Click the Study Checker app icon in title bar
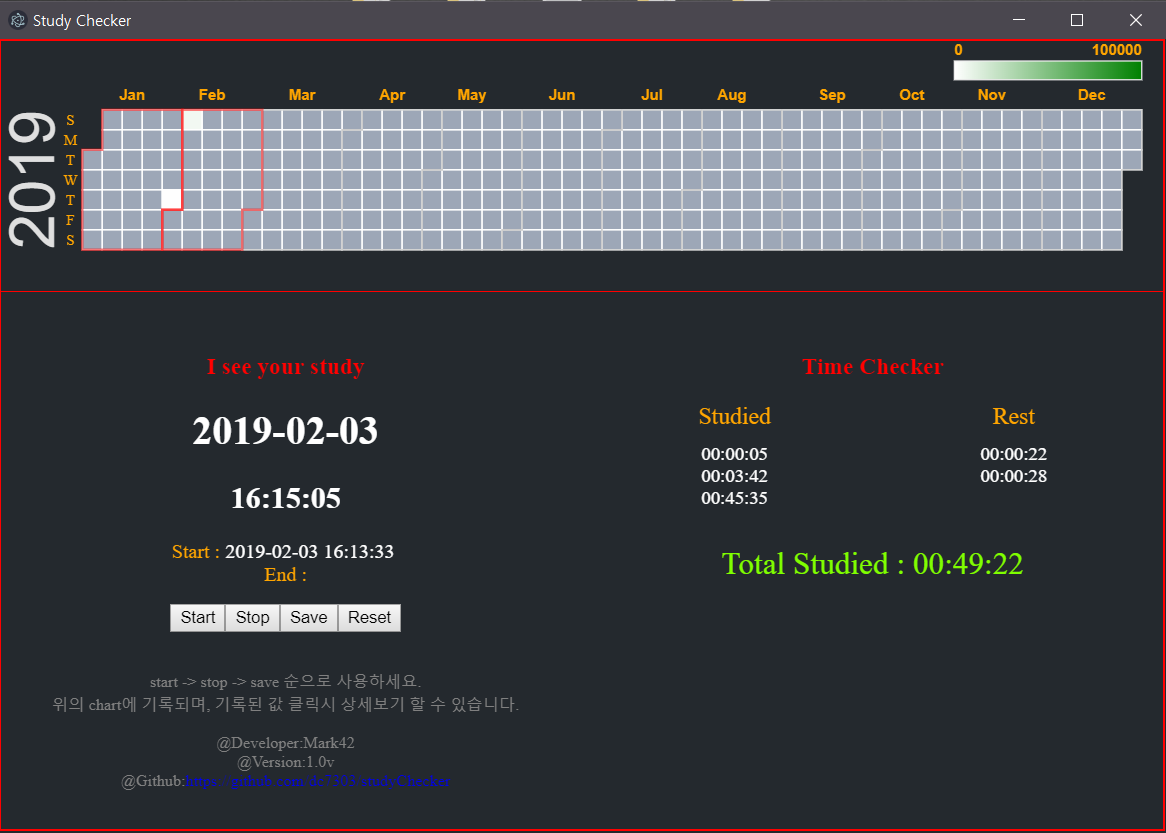The height and width of the screenshot is (833, 1166). (17, 20)
